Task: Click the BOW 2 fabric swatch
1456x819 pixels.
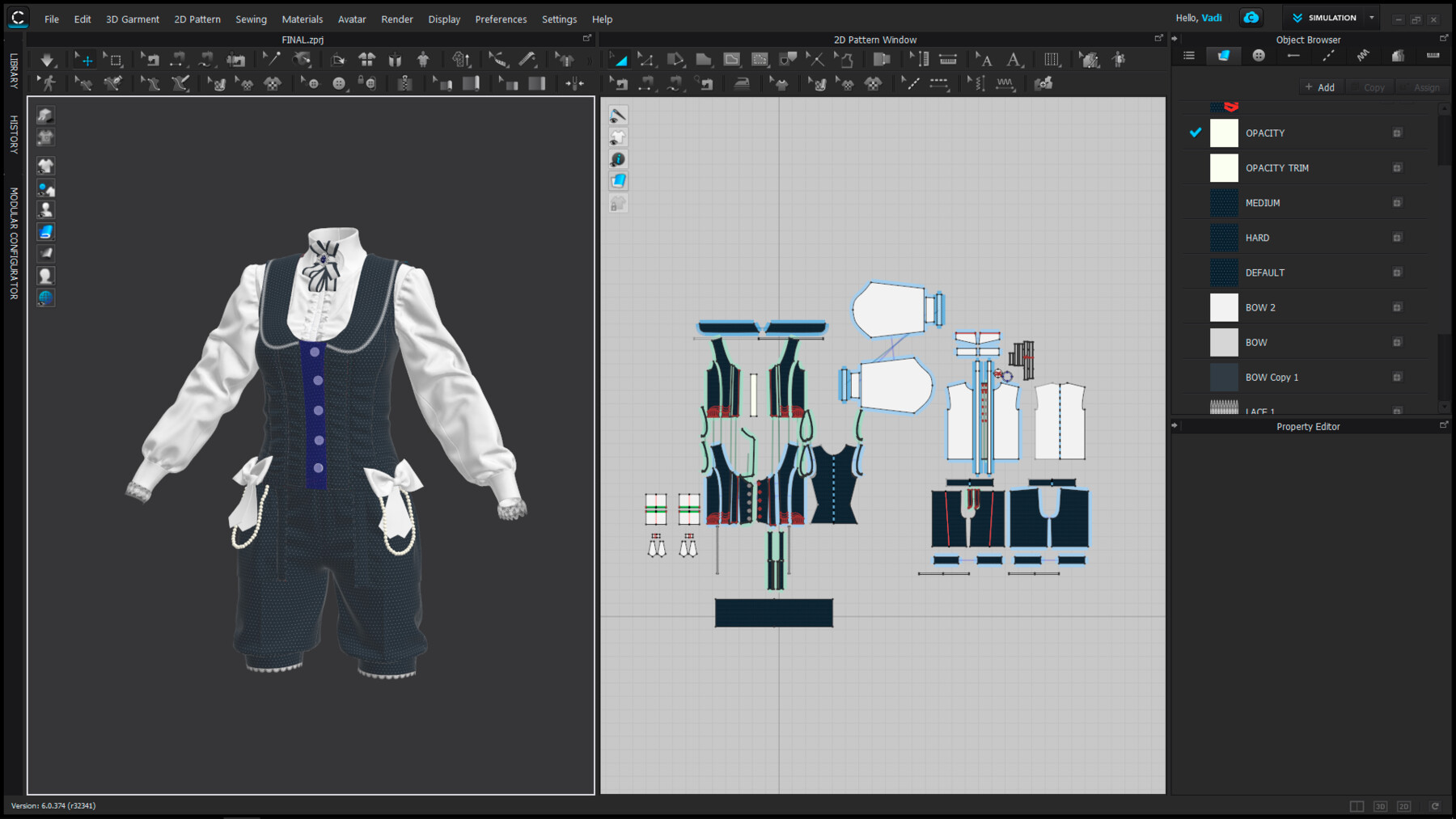Action: [1224, 307]
